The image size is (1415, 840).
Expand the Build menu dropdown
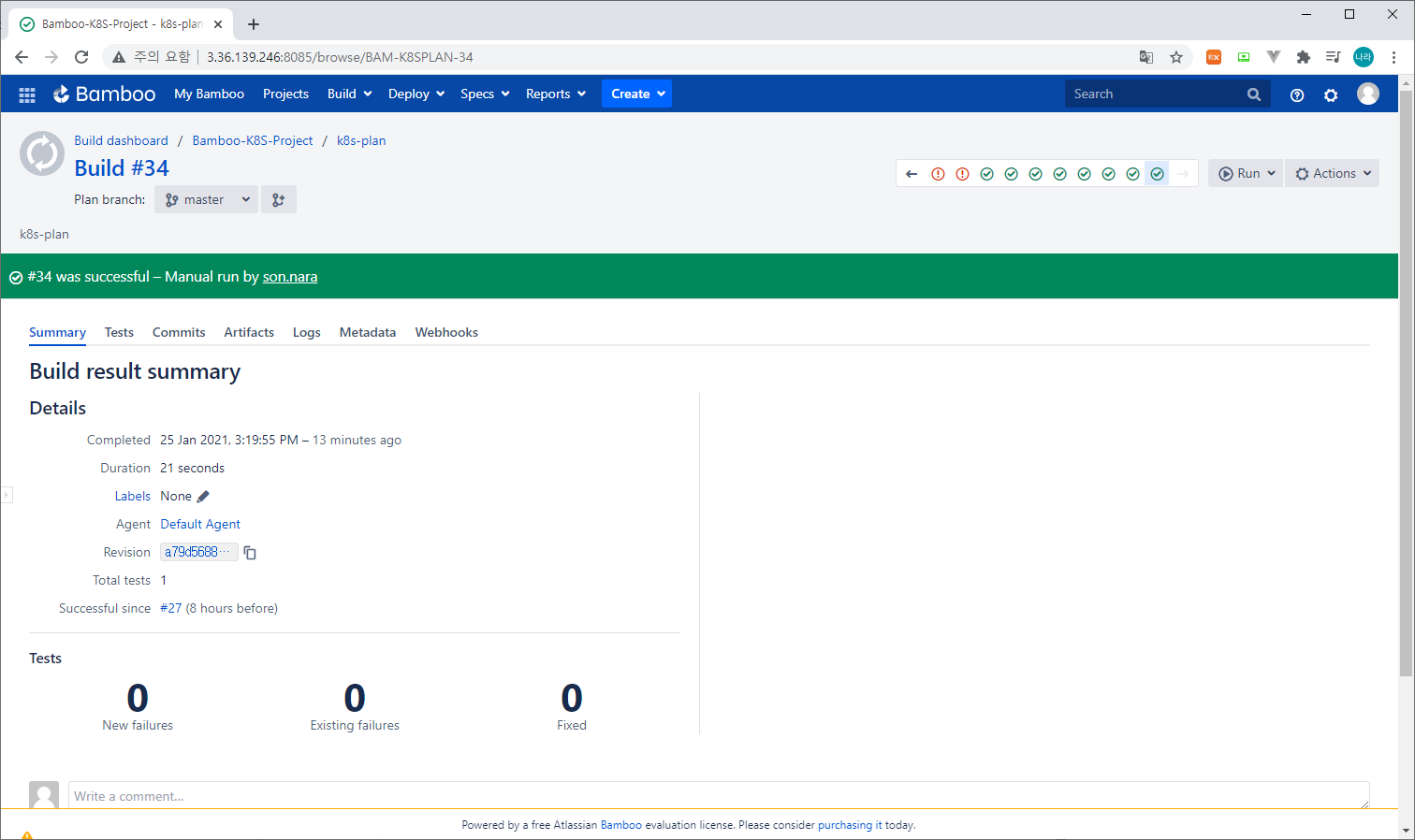[350, 94]
